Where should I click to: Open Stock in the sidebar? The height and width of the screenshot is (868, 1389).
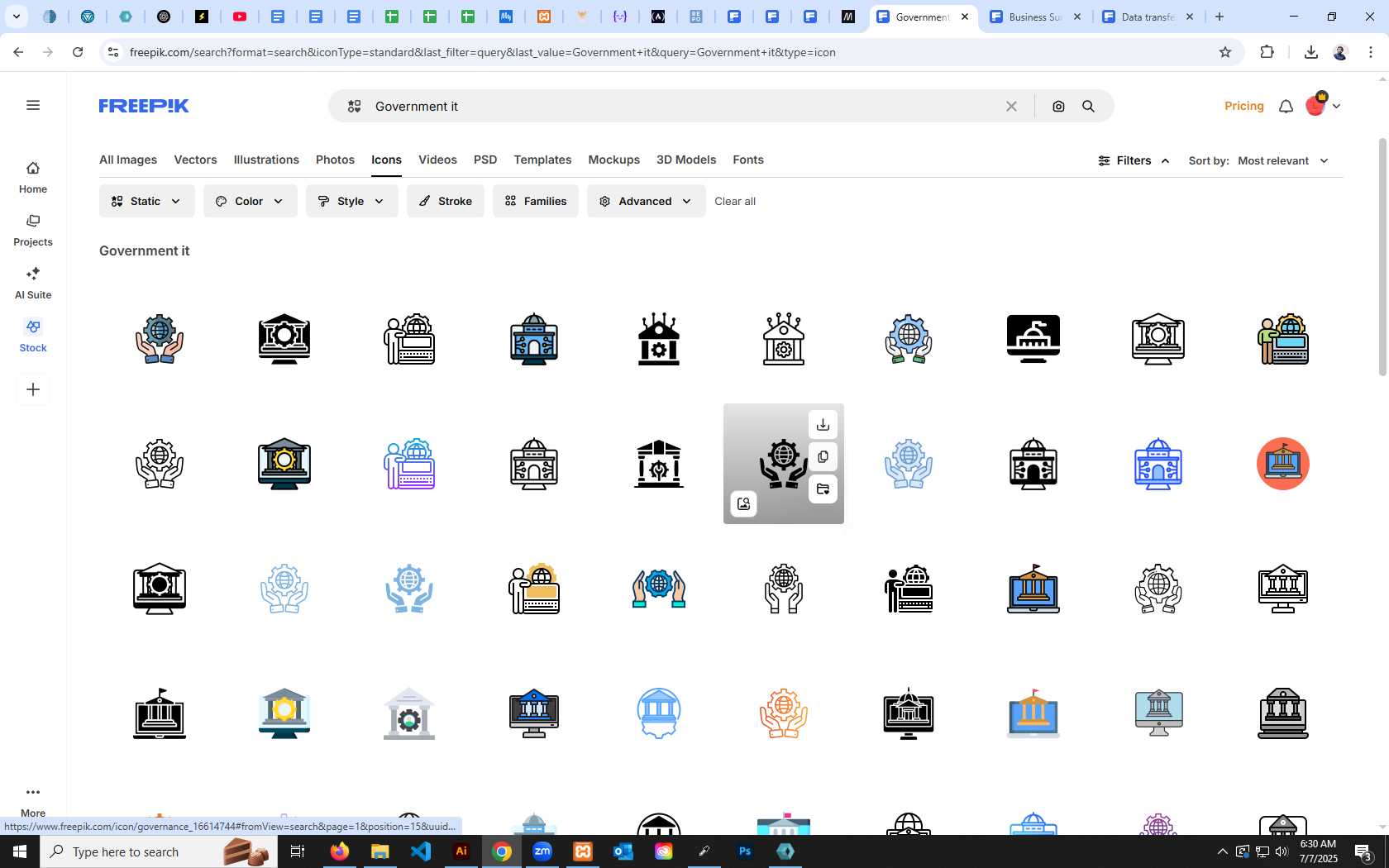33,336
